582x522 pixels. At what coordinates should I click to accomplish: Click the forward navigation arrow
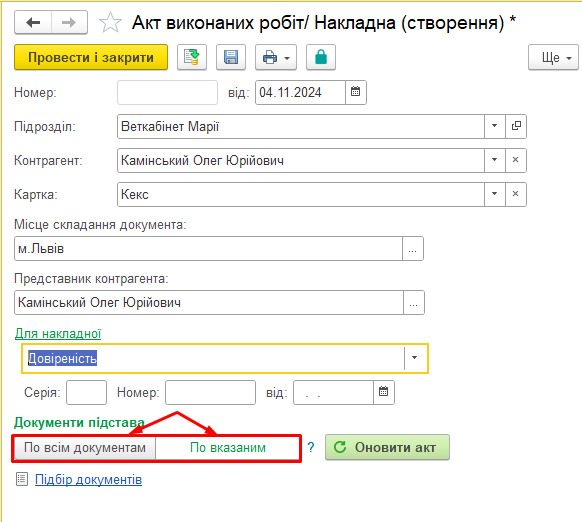tap(69, 23)
